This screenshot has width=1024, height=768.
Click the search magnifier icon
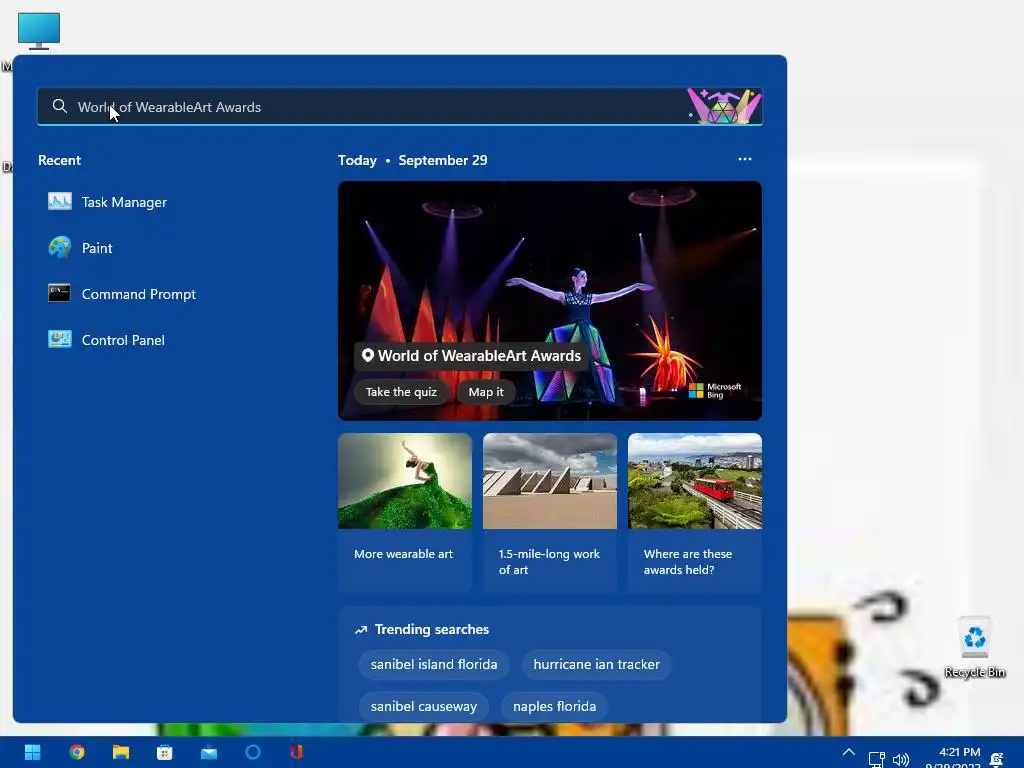(x=59, y=106)
